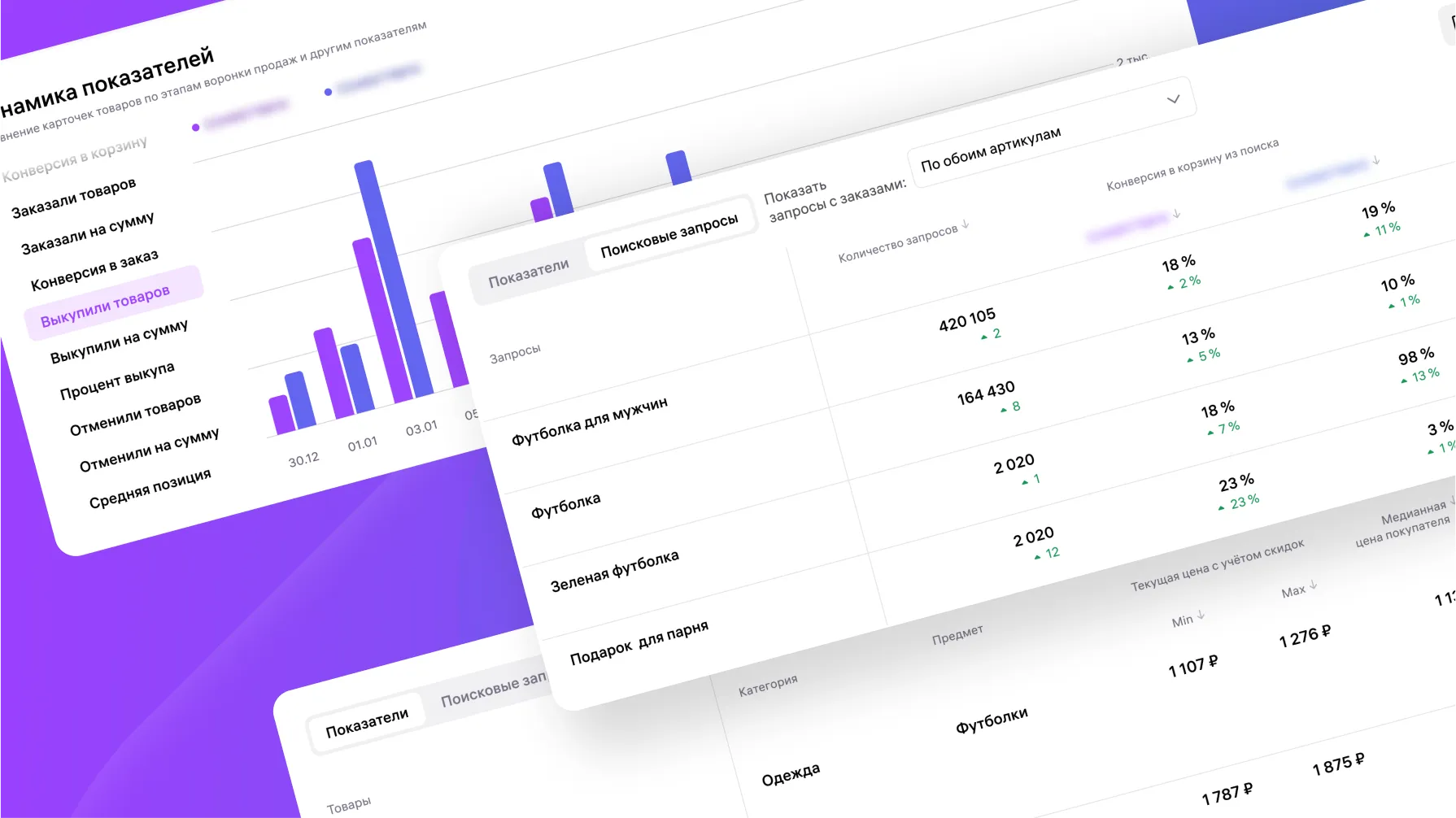The width and height of the screenshot is (1456, 818).
Task: Click the 'Одежда' category cell
Action: [791, 775]
